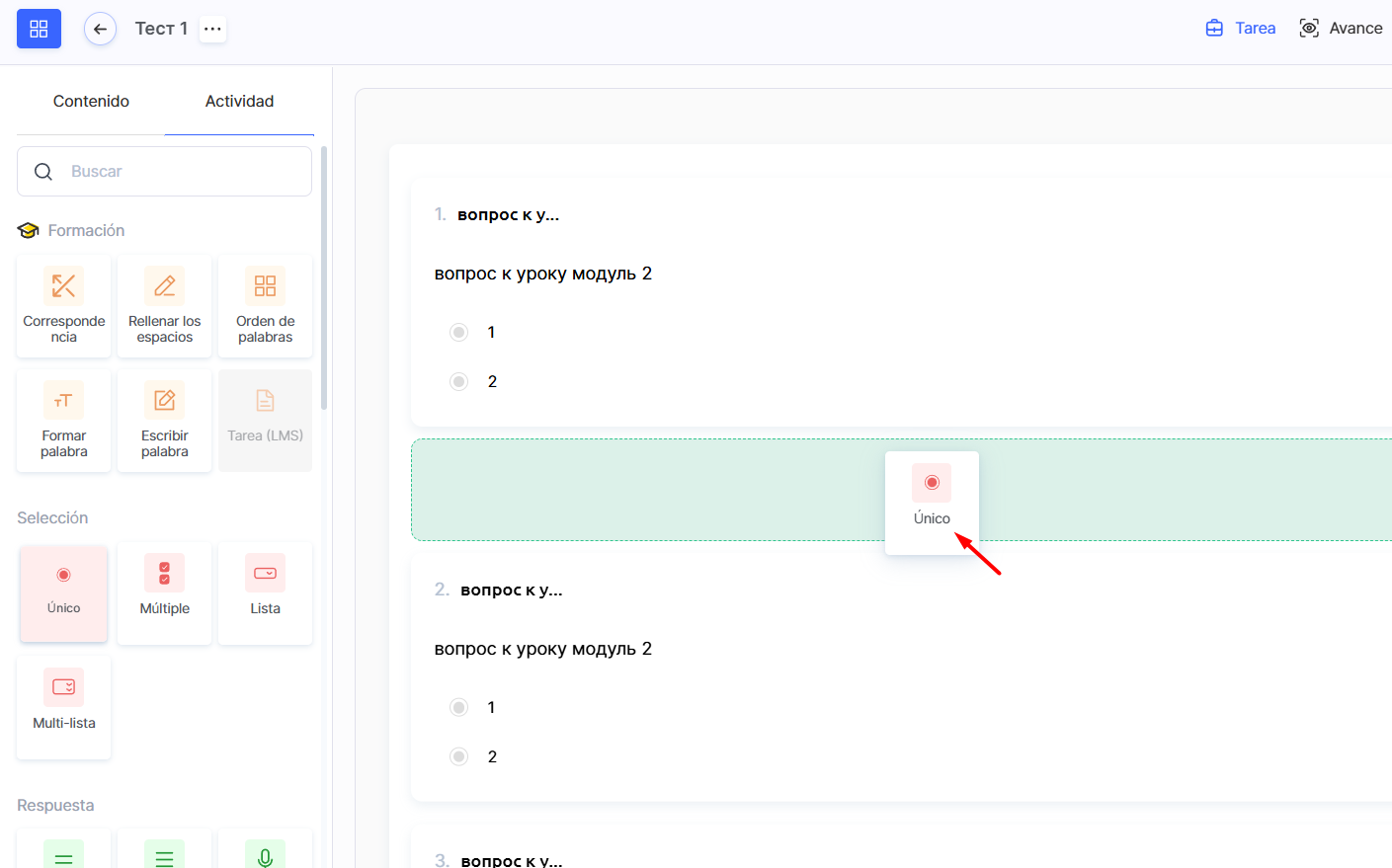Select option 1 in question 2

458,707
